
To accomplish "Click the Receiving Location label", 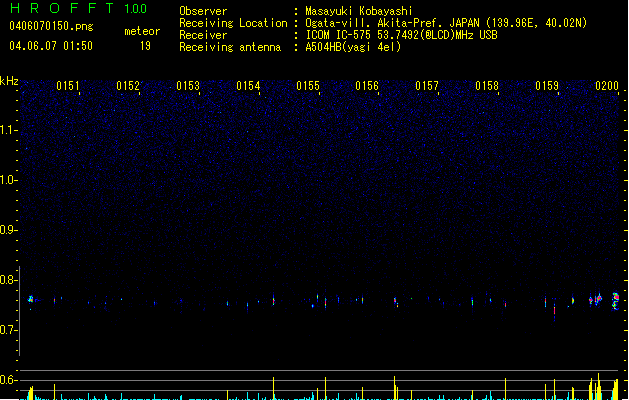I will pos(233,23).
